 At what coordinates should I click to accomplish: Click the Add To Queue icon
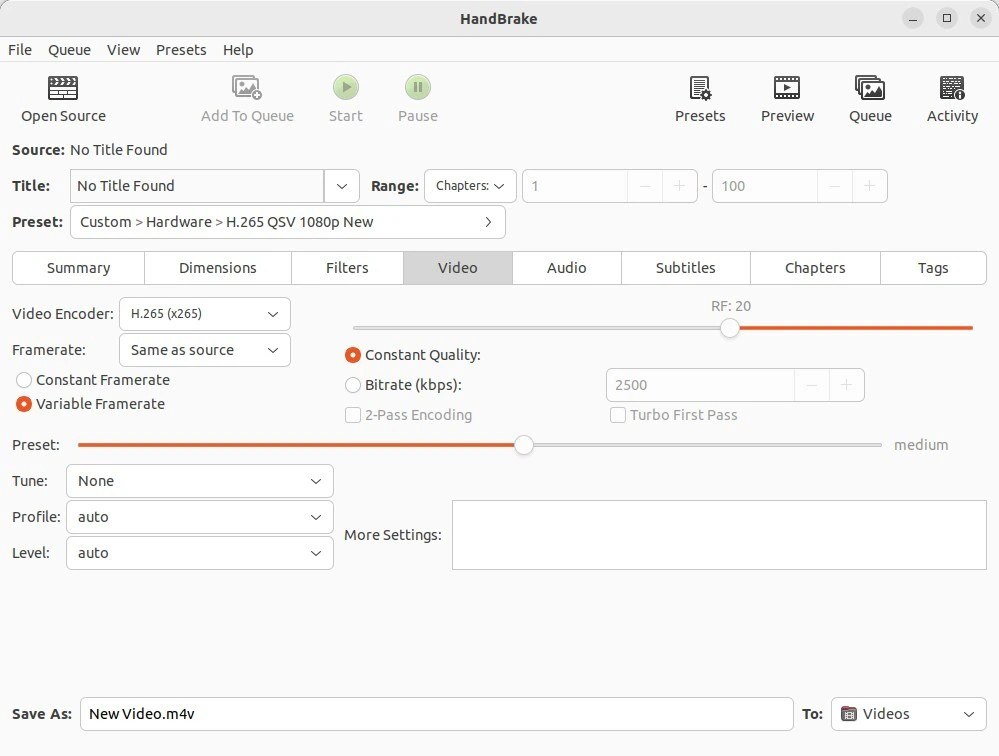(x=247, y=87)
